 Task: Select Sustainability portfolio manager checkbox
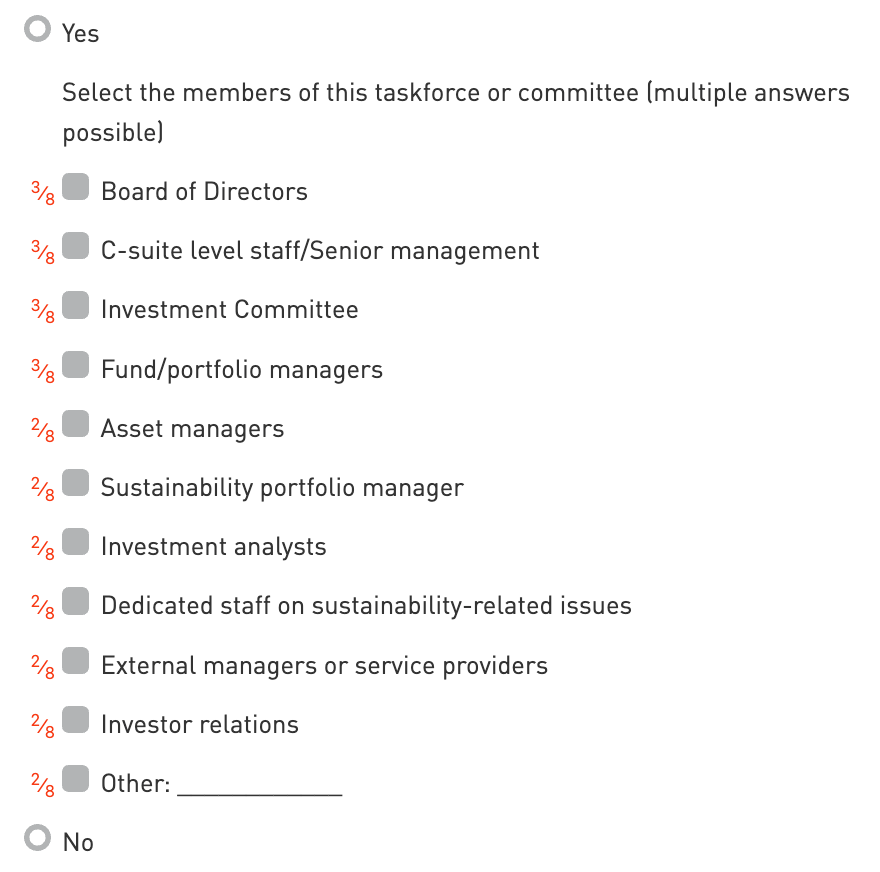76,484
